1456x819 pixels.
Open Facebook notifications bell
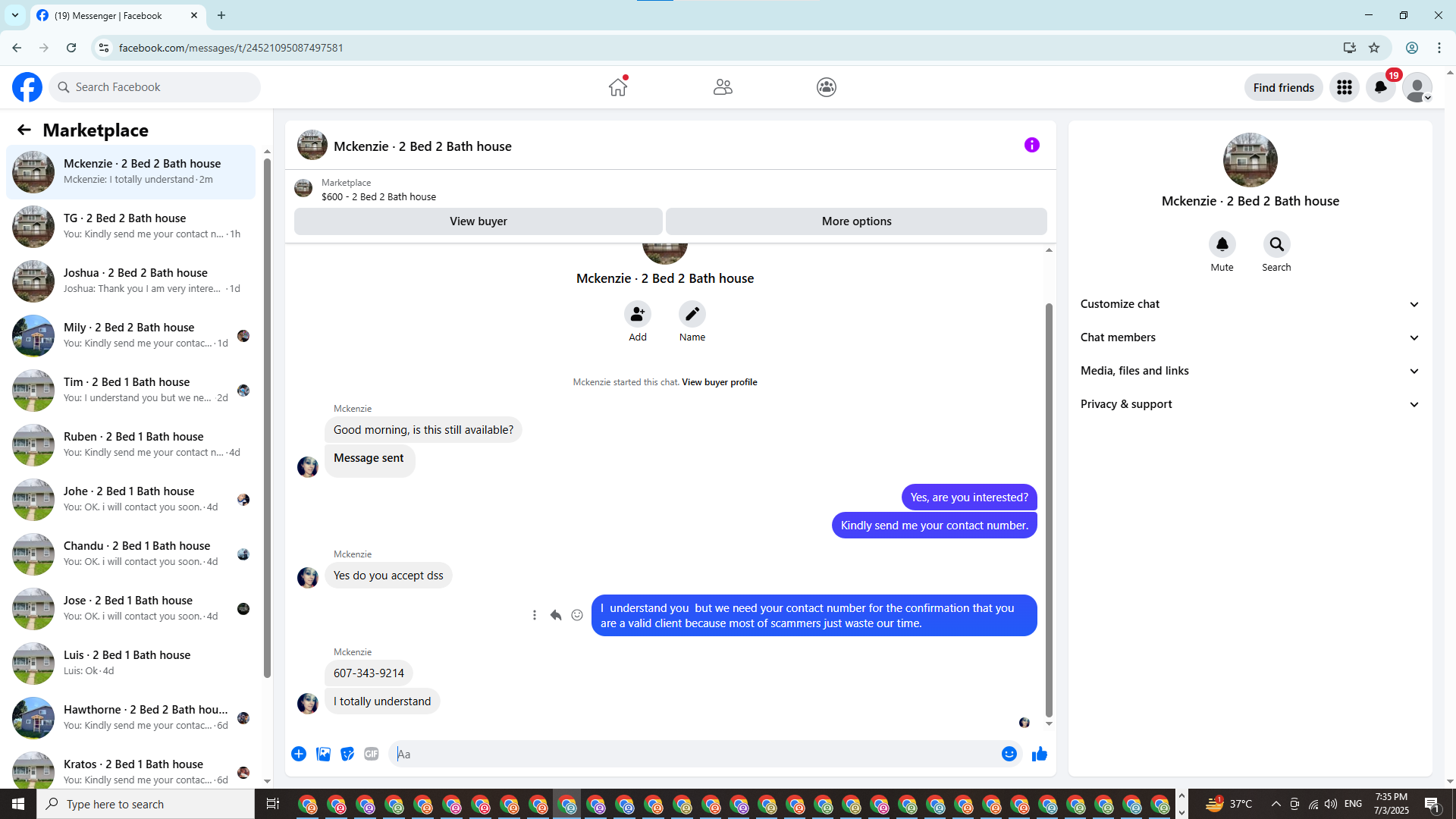[x=1380, y=87]
